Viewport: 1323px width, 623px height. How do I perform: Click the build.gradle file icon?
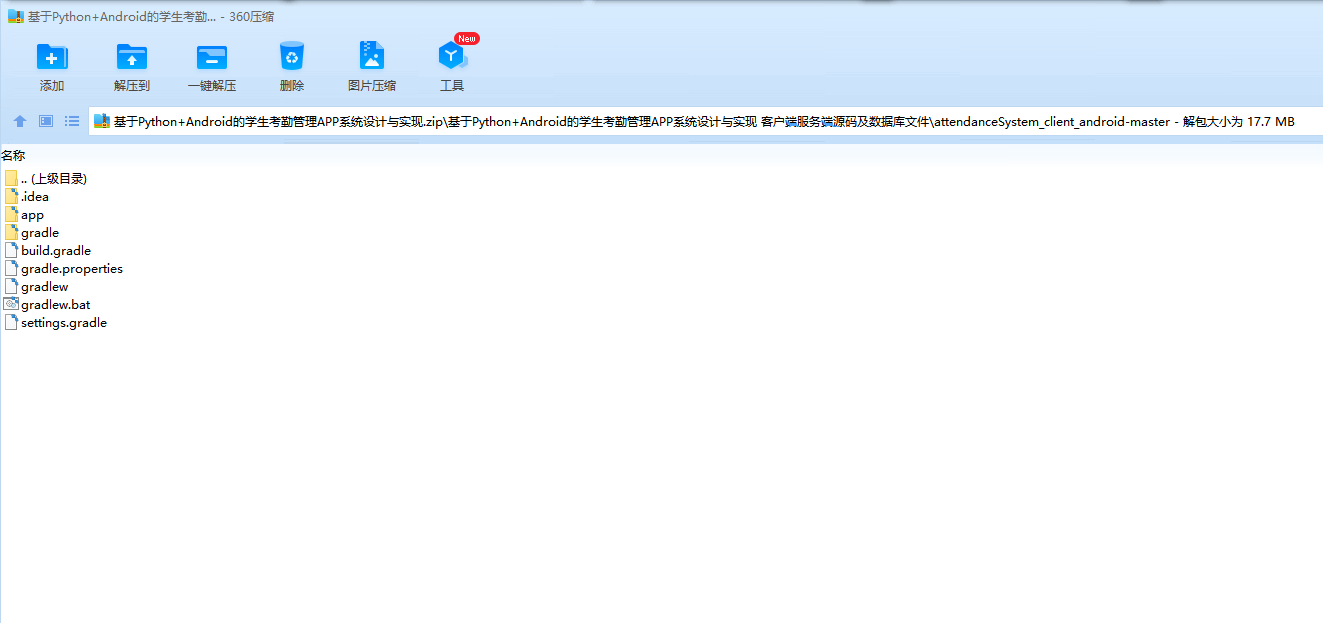(11, 250)
